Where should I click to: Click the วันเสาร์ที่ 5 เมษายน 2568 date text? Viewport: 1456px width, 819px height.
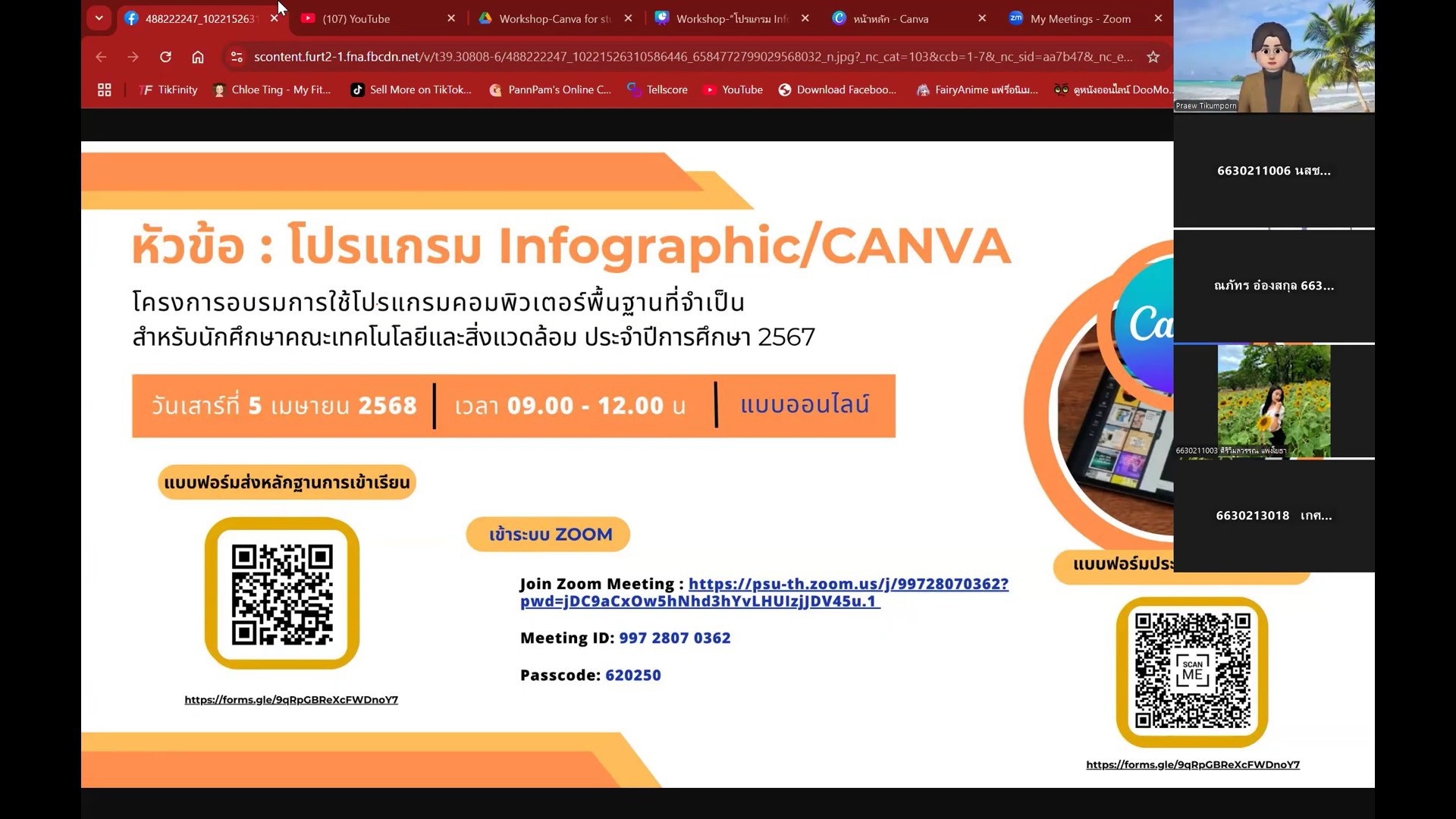click(284, 406)
